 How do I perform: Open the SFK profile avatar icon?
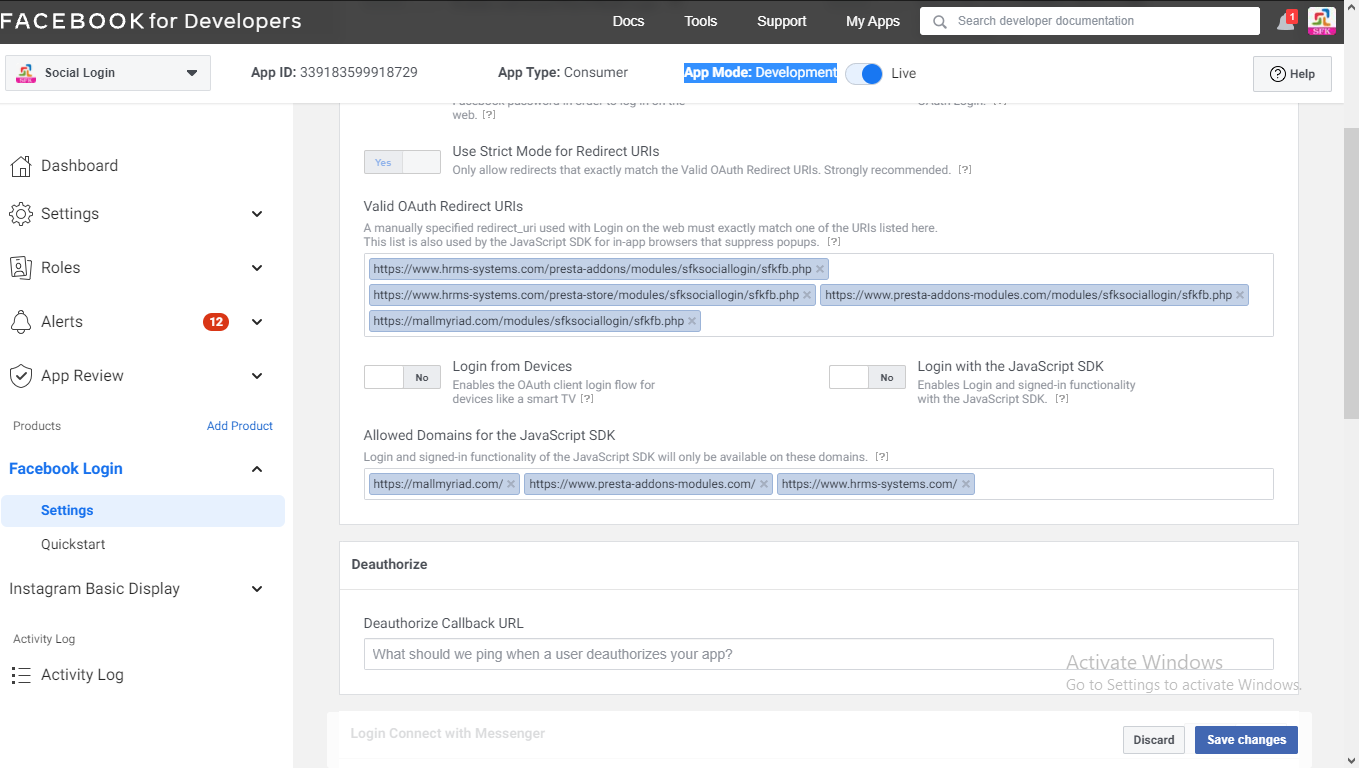coord(1322,21)
